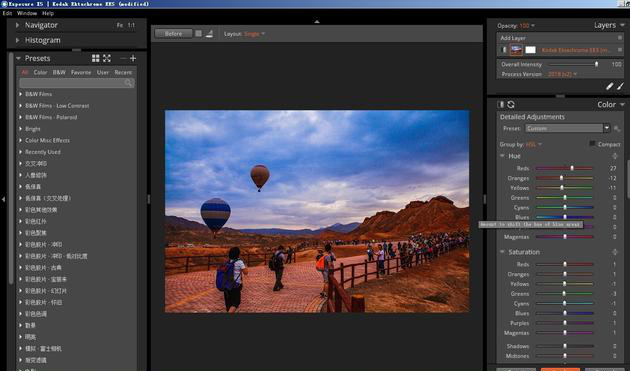
Task: Open the Window menu
Action: coord(27,13)
